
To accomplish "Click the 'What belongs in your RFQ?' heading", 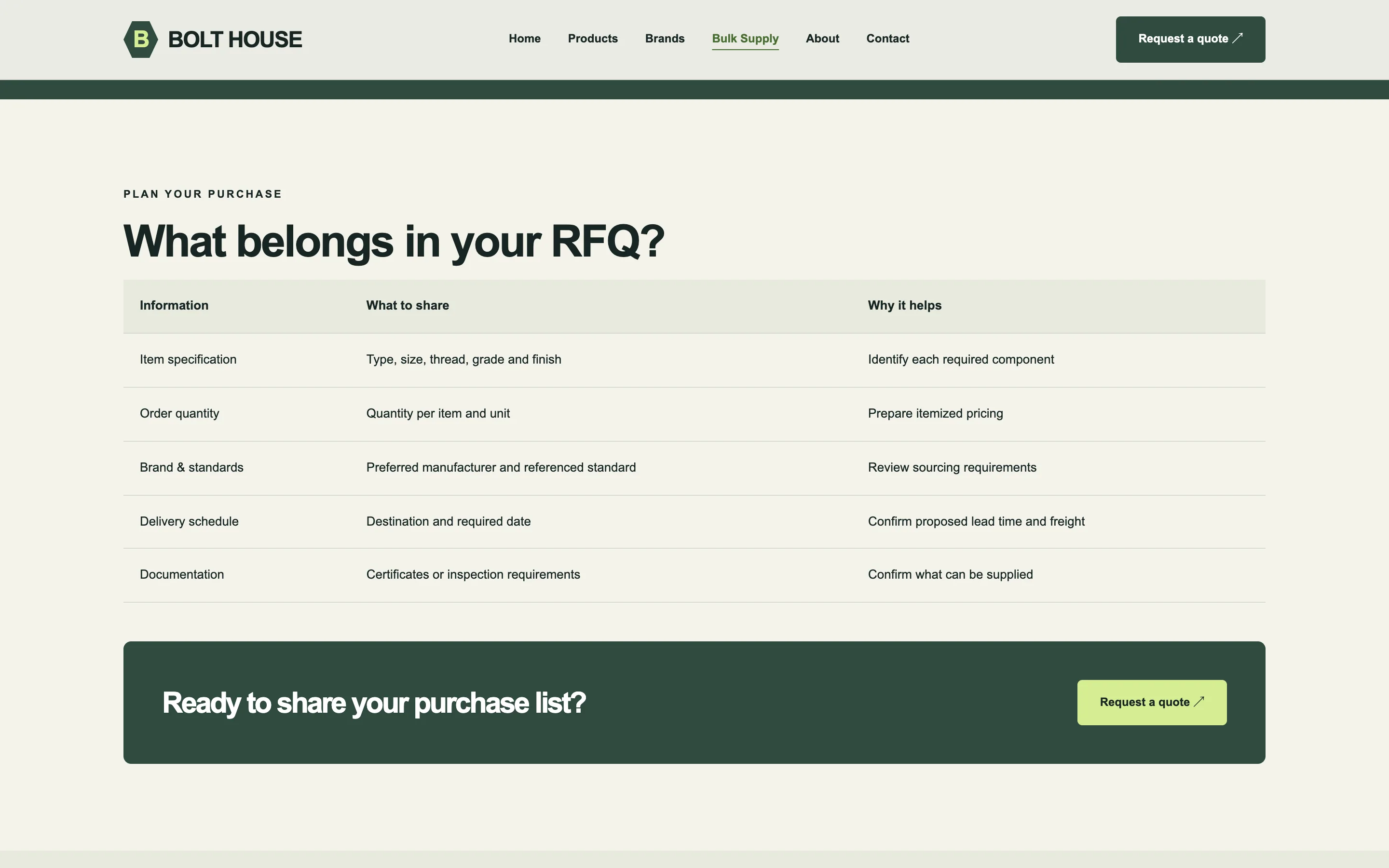I will coord(394,241).
